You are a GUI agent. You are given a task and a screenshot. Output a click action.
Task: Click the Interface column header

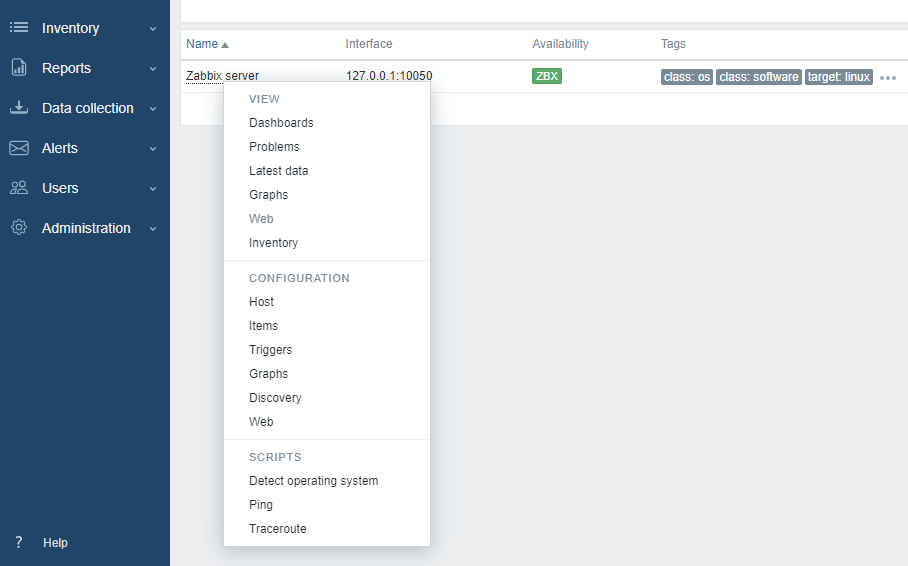pyautogui.click(x=369, y=44)
